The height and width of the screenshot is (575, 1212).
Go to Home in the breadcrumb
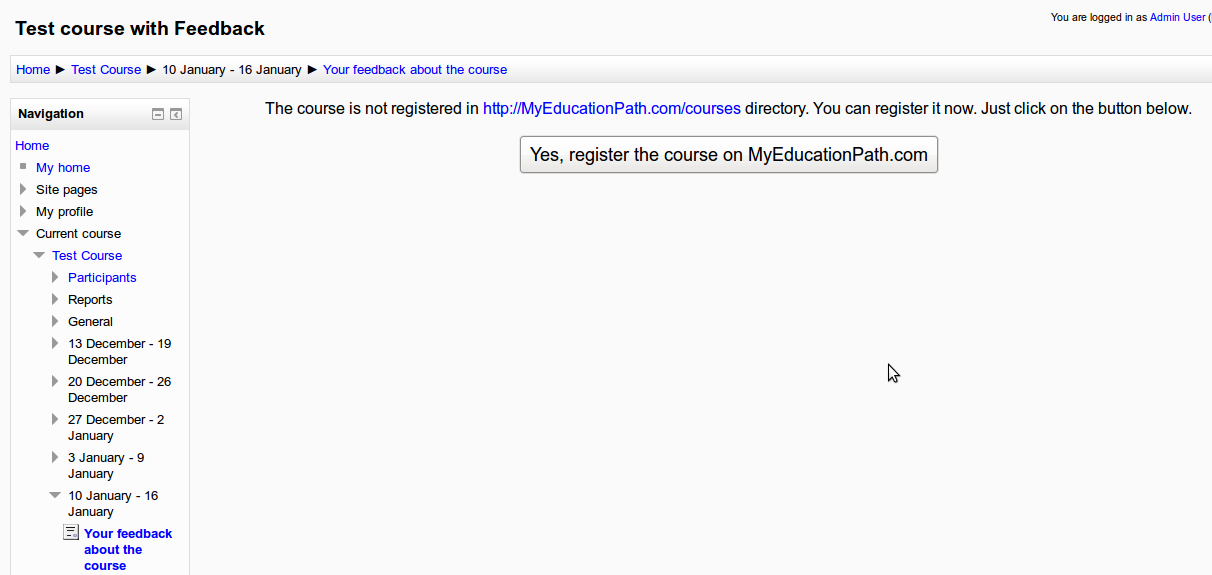(33, 69)
